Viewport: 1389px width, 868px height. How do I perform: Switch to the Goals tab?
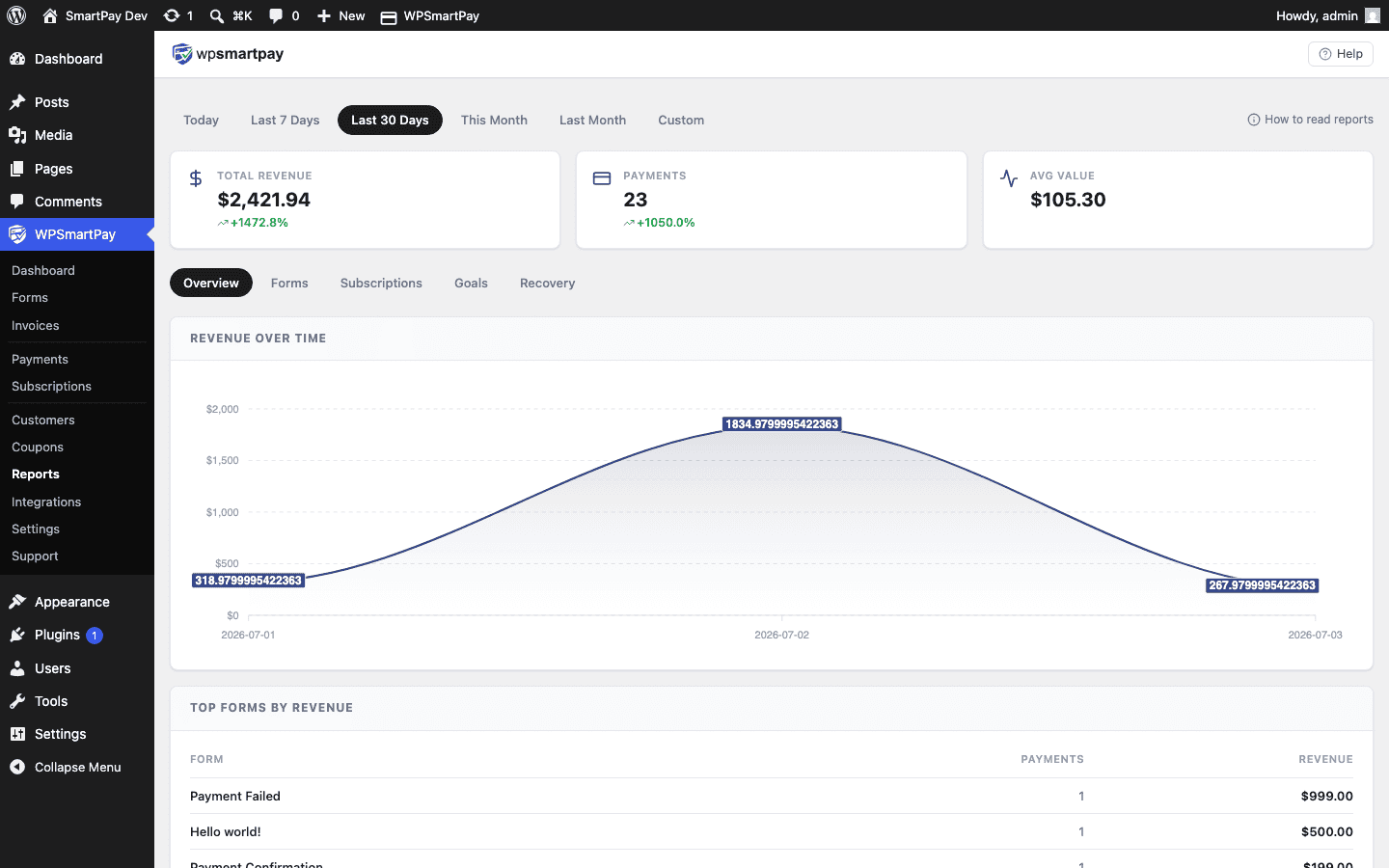471,283
